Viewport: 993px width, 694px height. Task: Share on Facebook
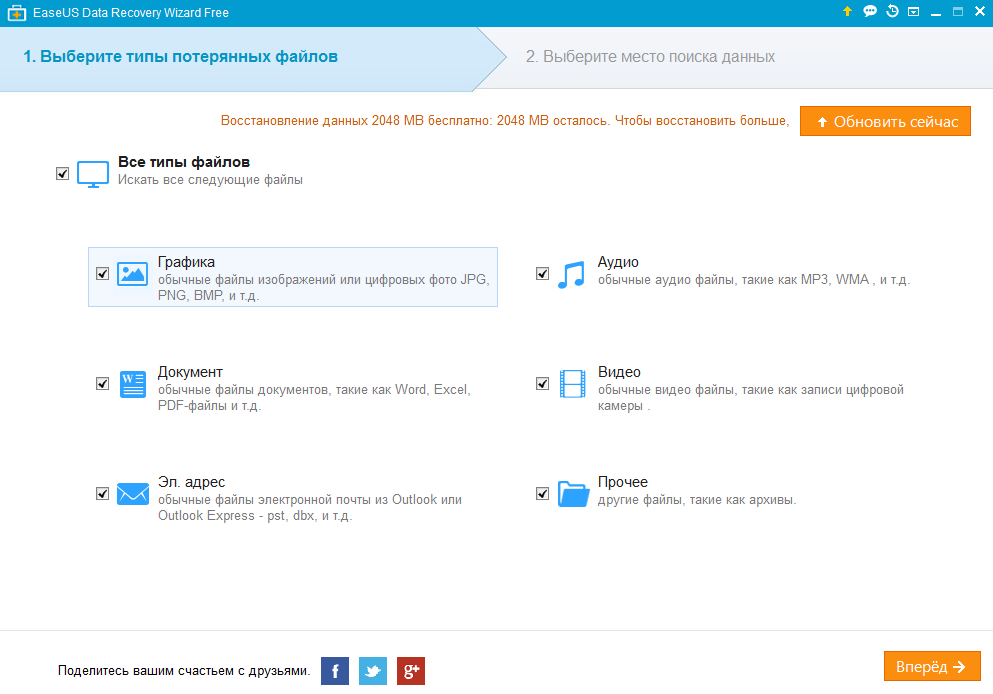click(335, 671)
